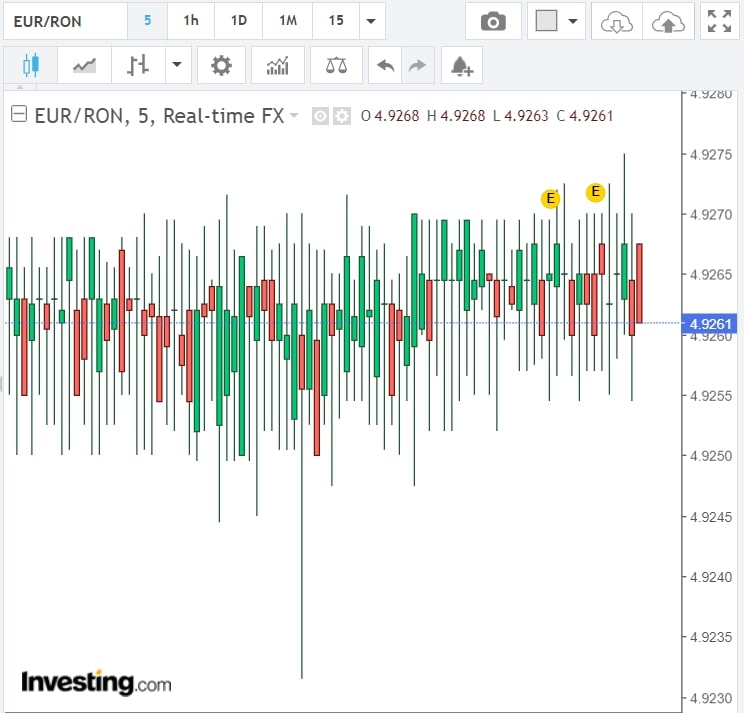Undo the last chart action
Screen dimensions: 744x713
[x=385, y=66]
